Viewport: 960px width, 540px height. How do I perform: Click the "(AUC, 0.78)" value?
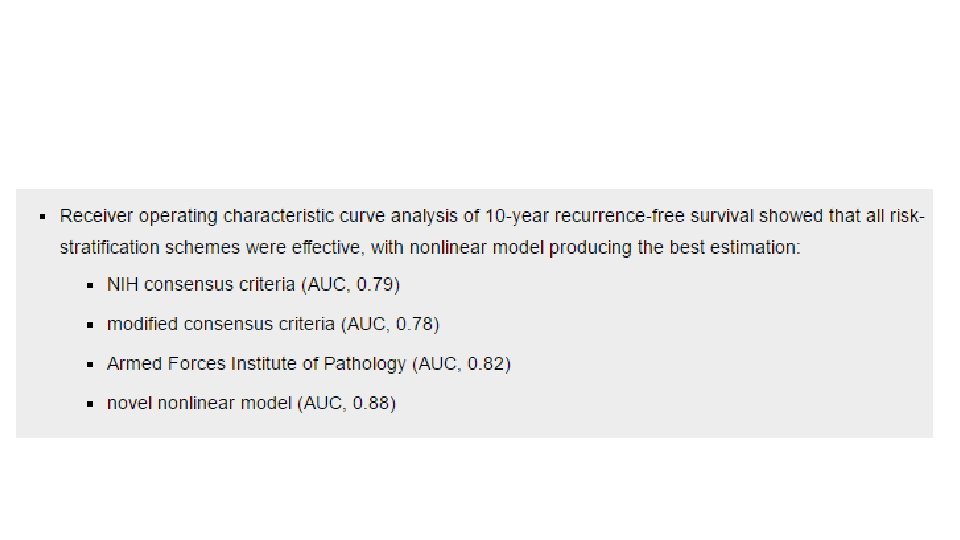point(390,324)
